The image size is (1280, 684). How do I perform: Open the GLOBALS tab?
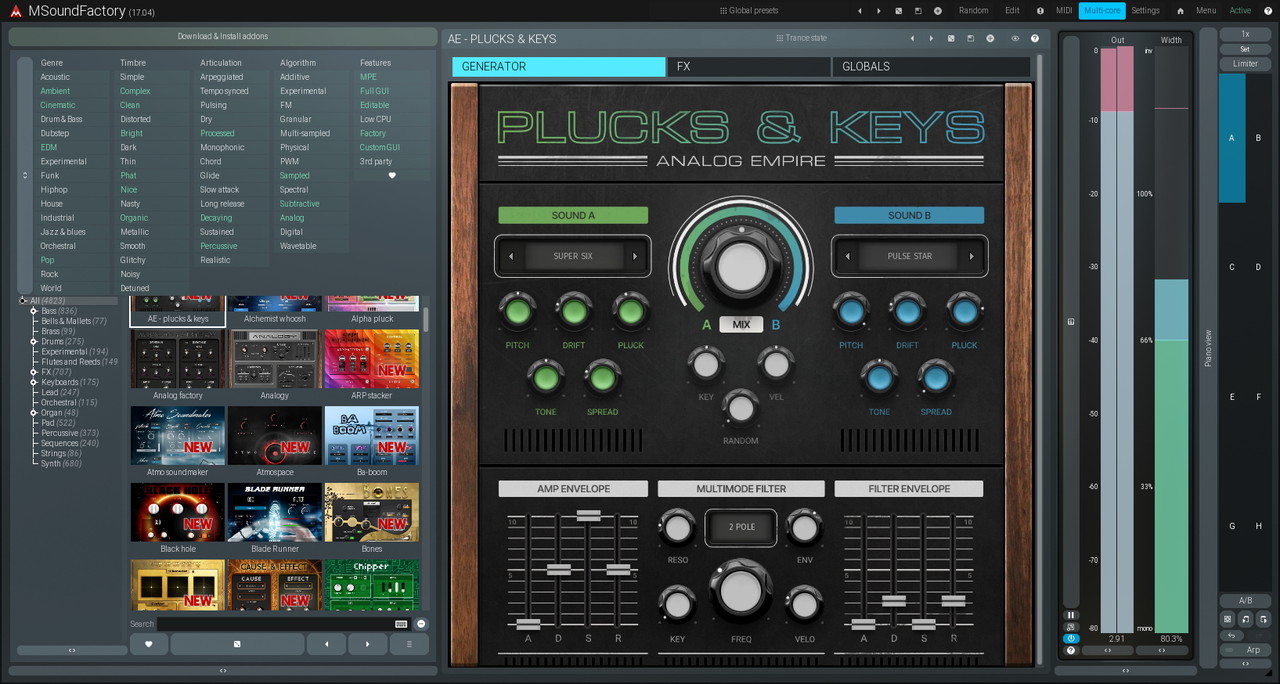930,67
